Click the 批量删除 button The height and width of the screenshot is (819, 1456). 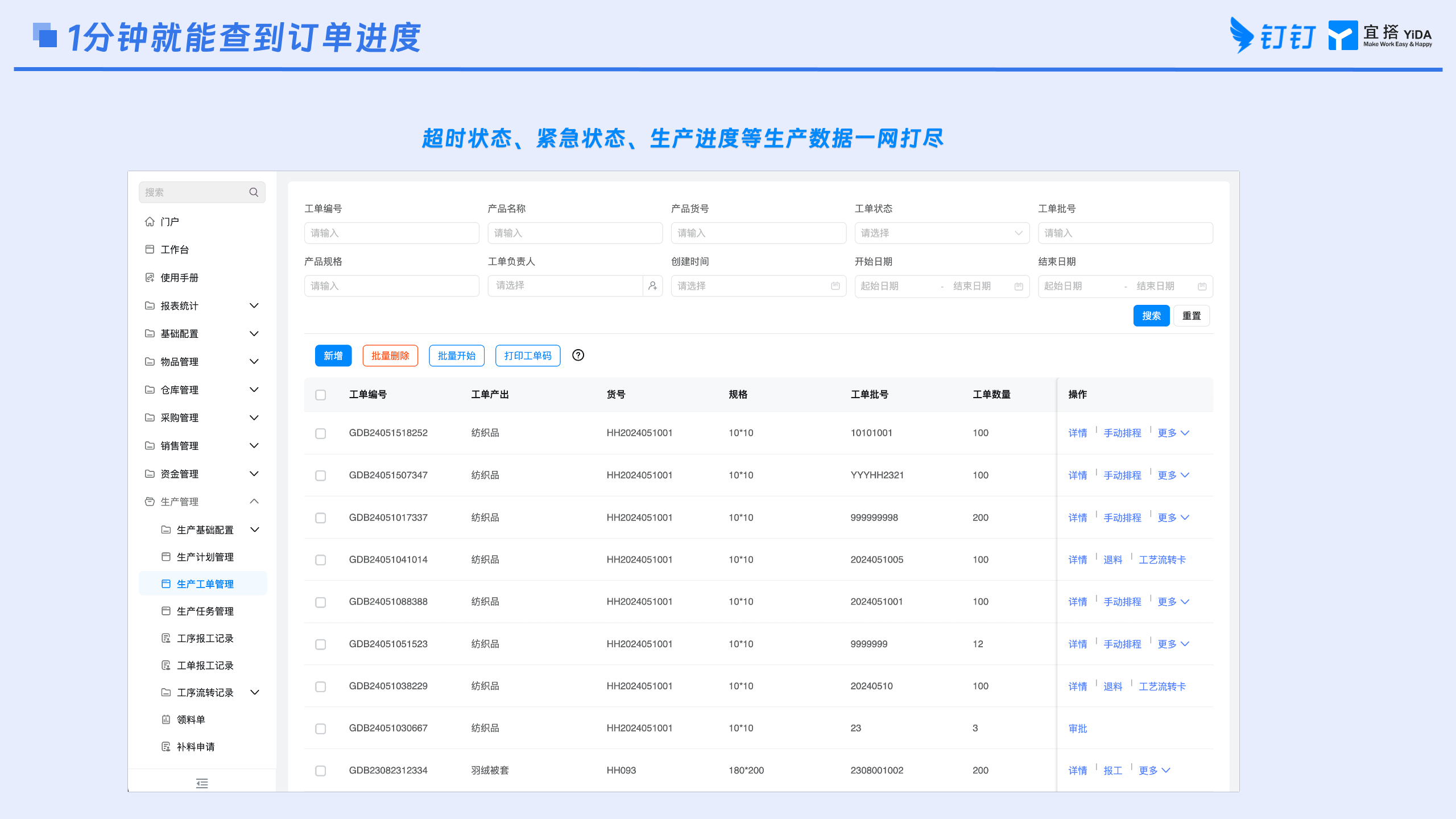pyautogui.click(x=390, y=356)
